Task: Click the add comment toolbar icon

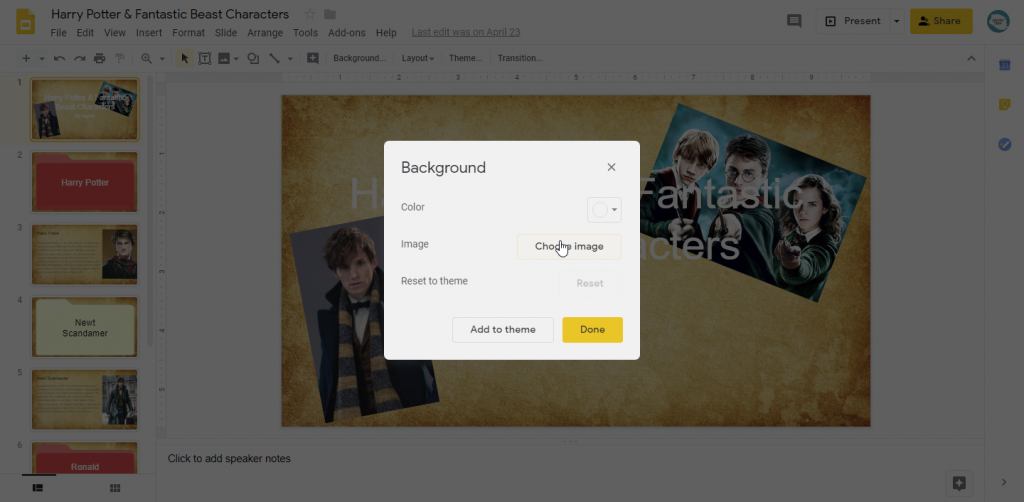Action: point(313,58)
